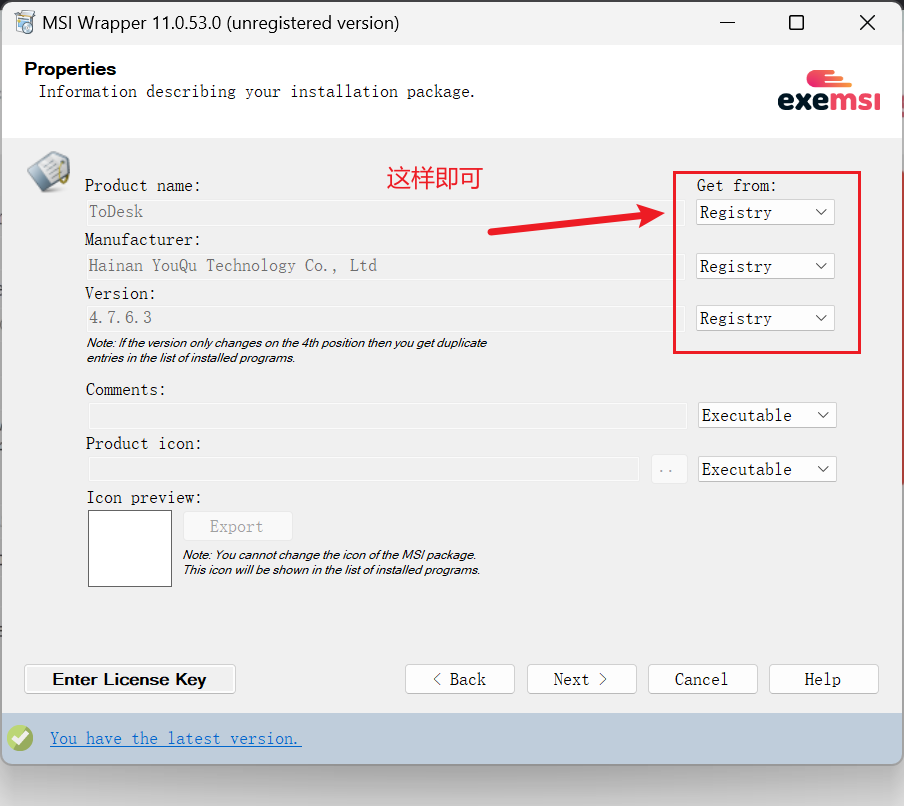
Task: Click the Version text field
Action: tap(380, 318)
